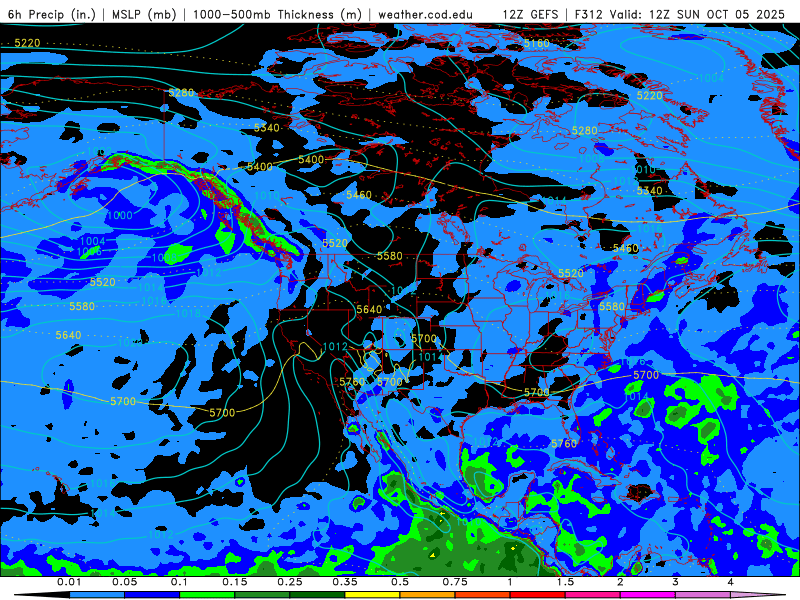This screenshot has height=600, width=800.
Task: Select the bright green 0.1–0.15 legend swatch
Action: [207, 595]
